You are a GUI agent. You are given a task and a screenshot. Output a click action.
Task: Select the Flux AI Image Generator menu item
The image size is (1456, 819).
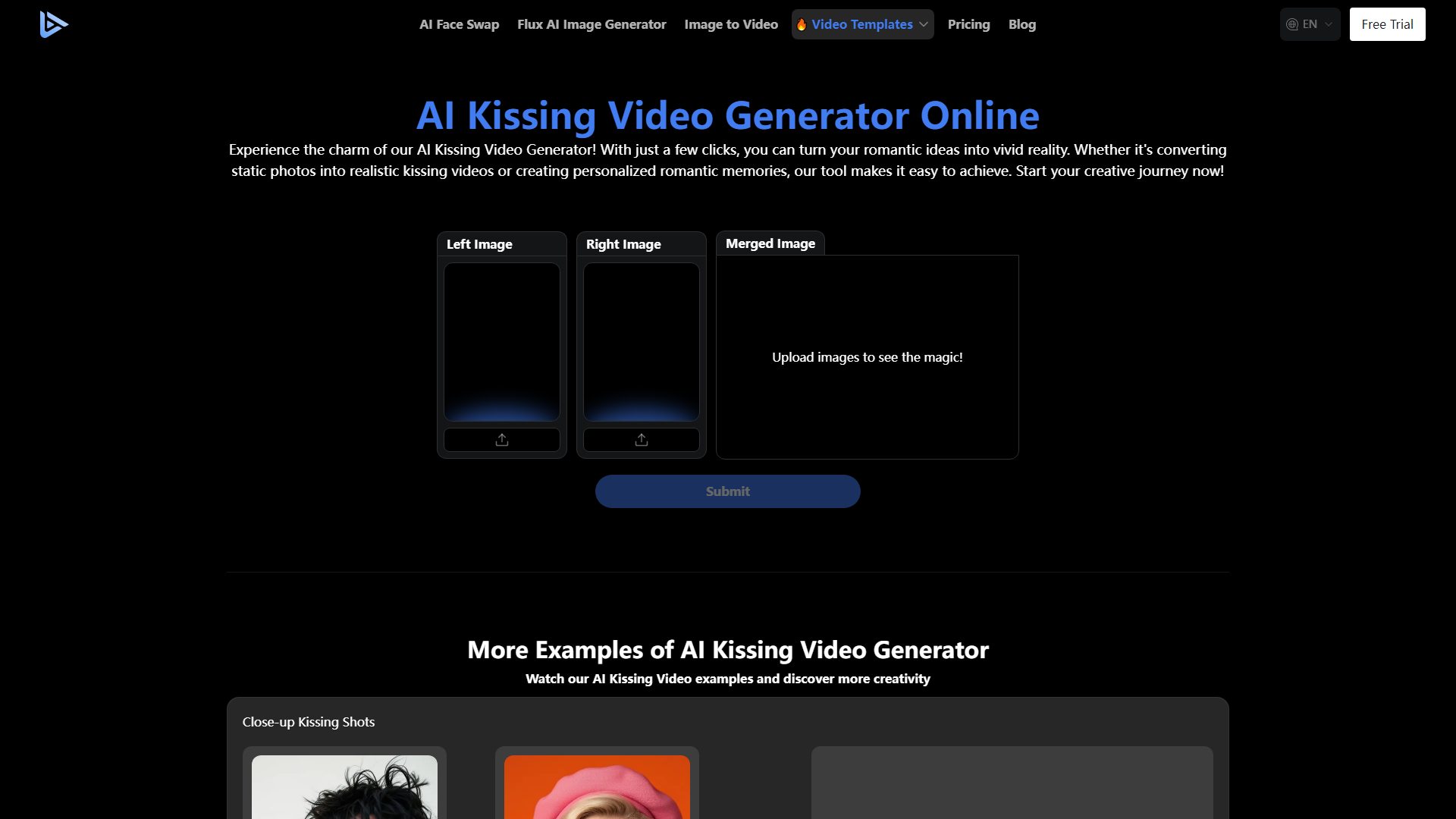coord(589,24)
